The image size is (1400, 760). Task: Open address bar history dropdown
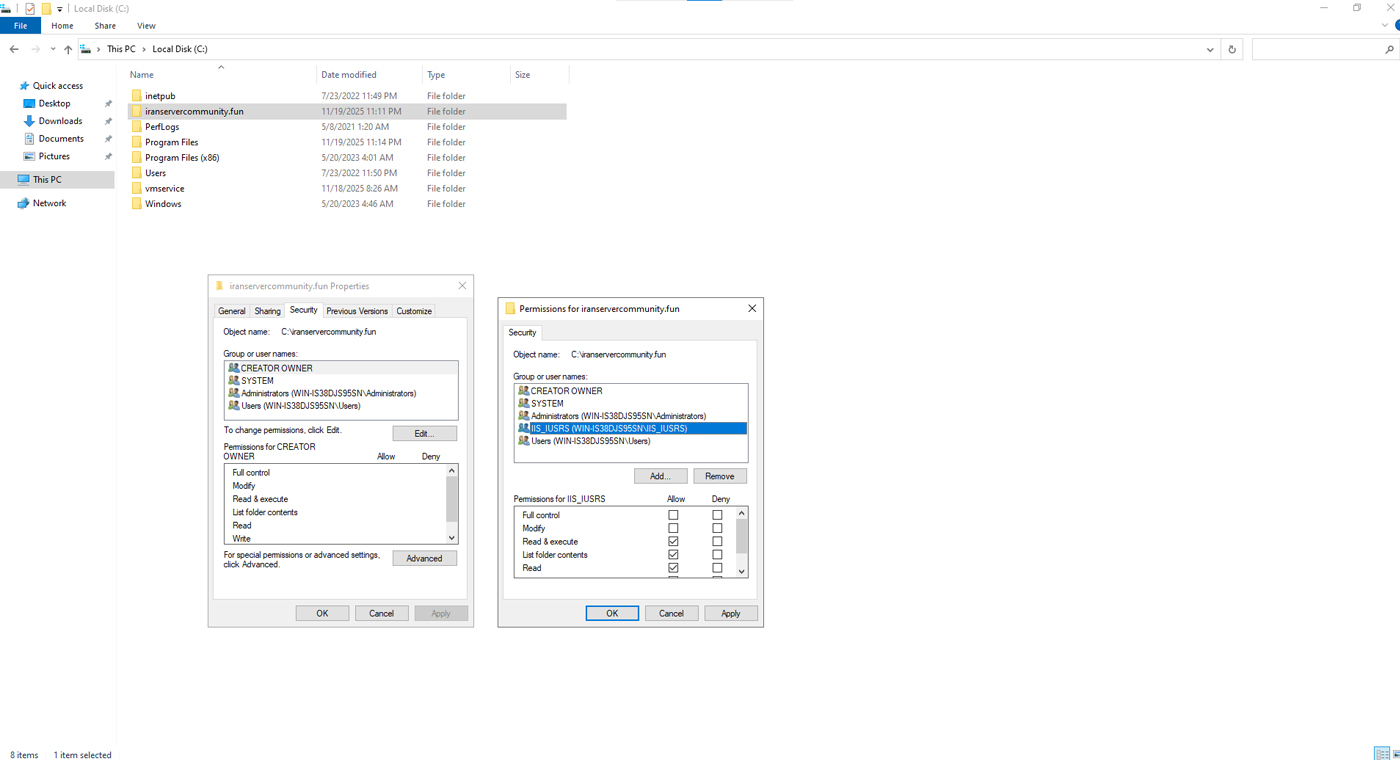pyautogui.click(x=1210, y=49)
